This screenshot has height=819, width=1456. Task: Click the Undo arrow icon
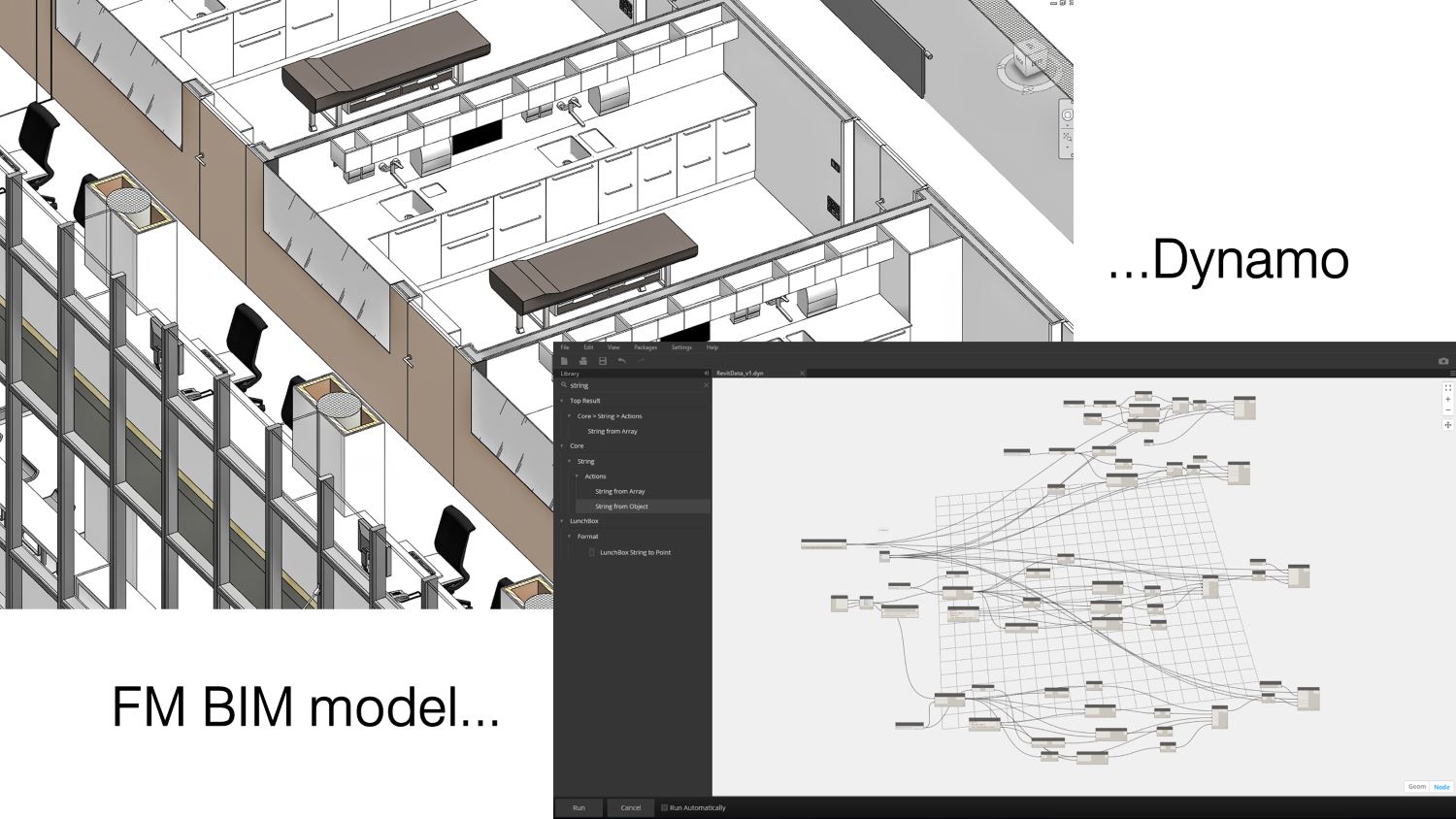(x=622, y=361)
